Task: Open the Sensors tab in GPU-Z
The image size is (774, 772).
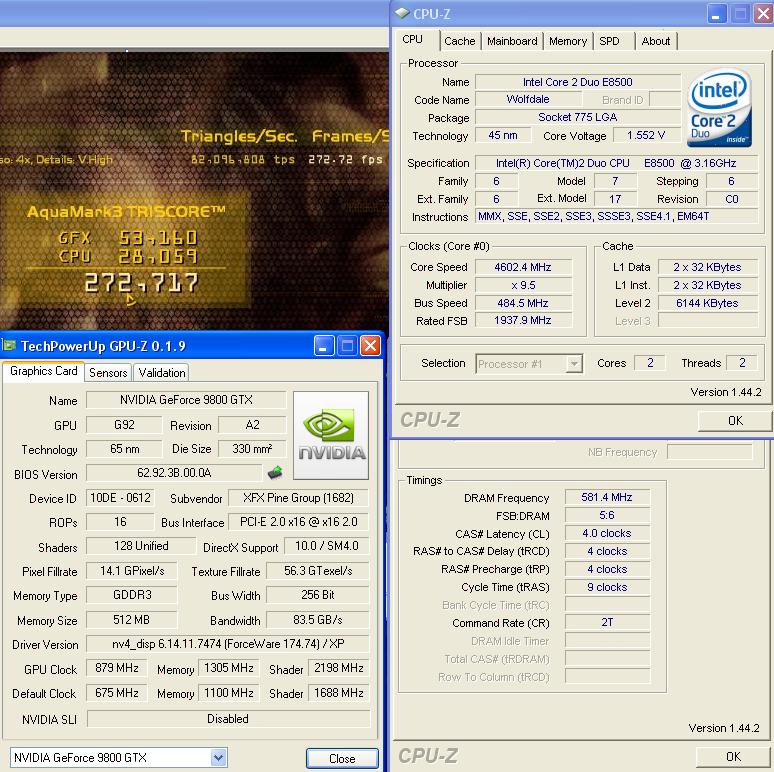Action: (108, 373)
